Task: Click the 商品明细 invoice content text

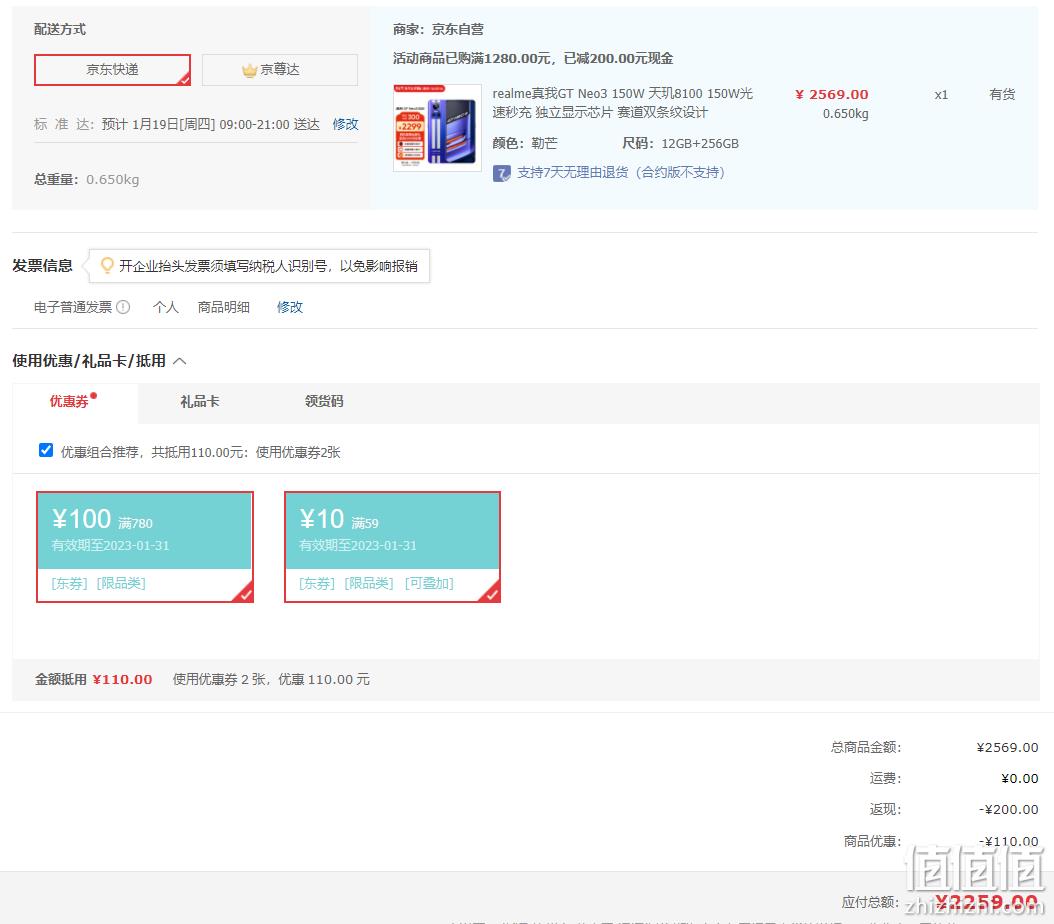Action: click(224, 307)
